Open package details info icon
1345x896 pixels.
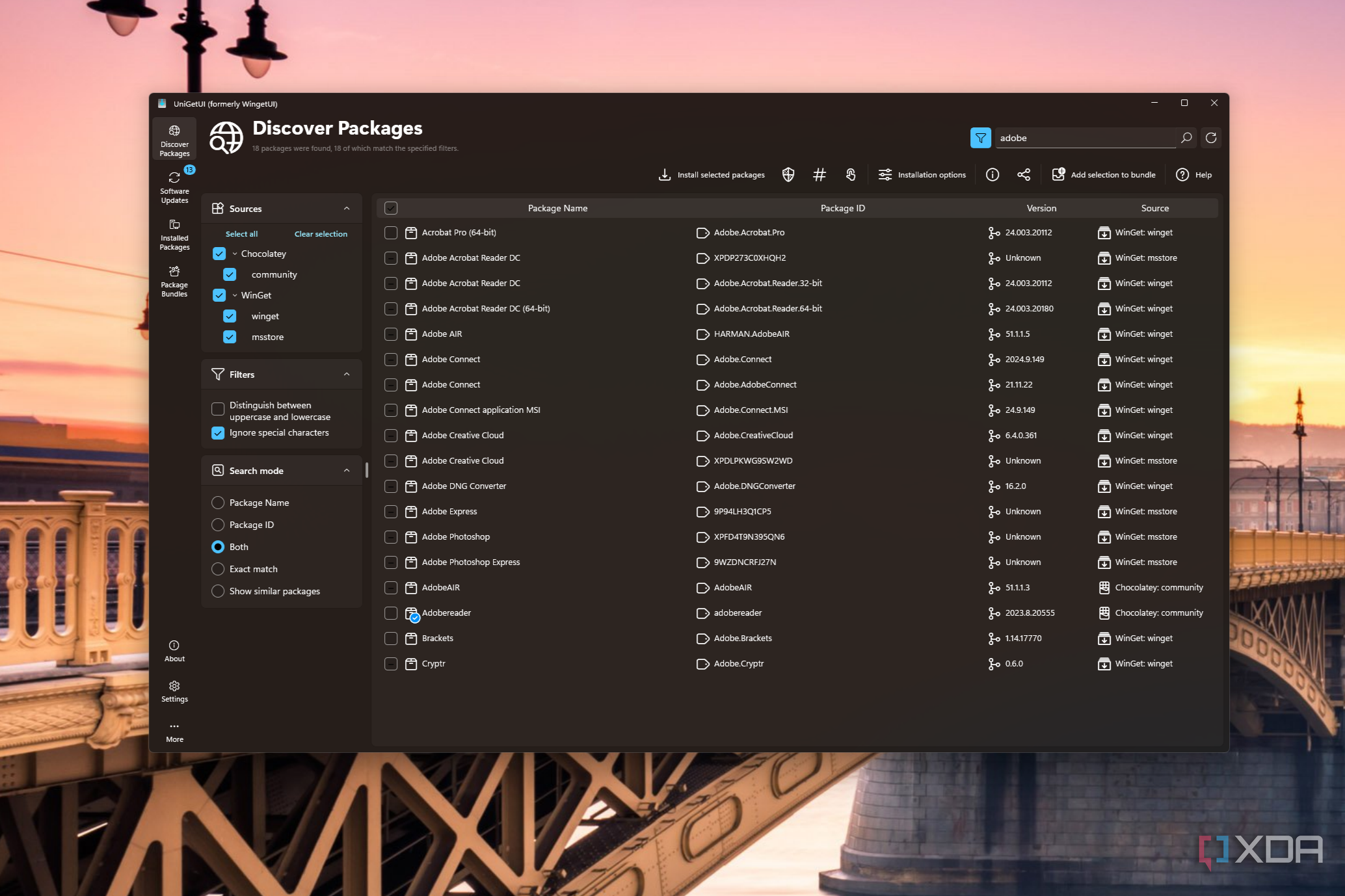992,174
